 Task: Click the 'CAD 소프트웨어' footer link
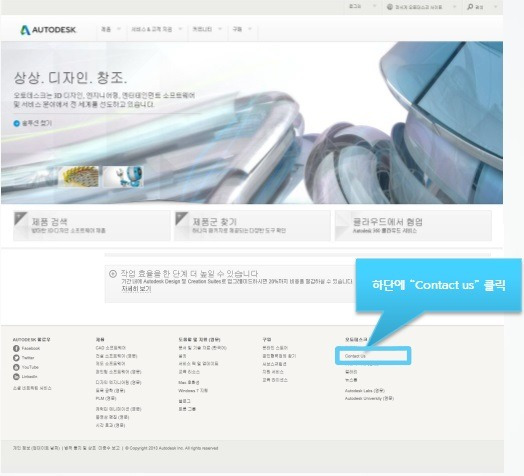pyautogui.click(x=111, y=348)
